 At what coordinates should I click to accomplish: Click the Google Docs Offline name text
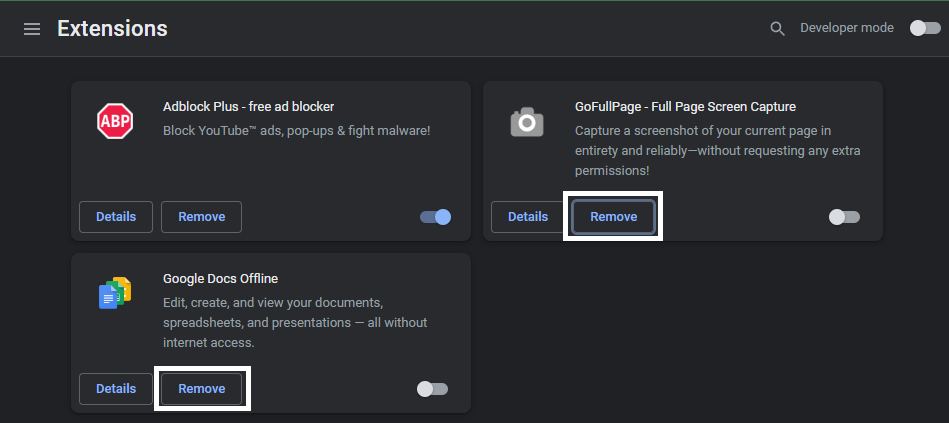coord(220,278)
